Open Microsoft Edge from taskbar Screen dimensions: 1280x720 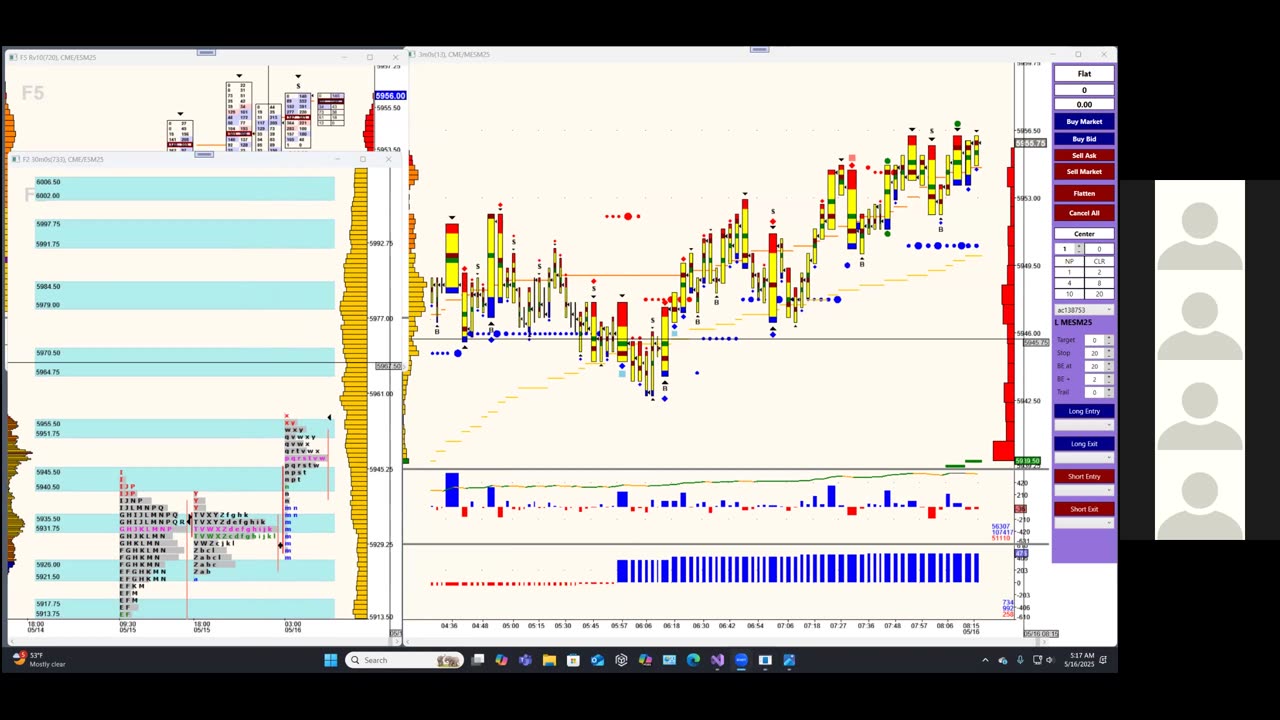pos(693,660)
